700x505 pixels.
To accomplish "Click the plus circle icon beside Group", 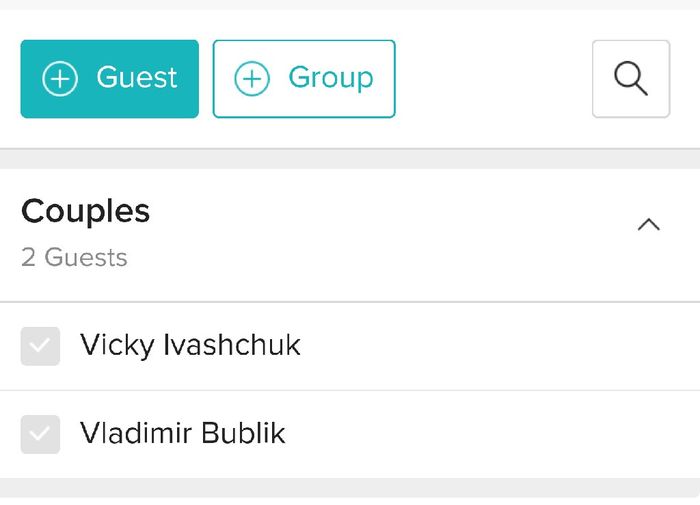I will 252,79.
